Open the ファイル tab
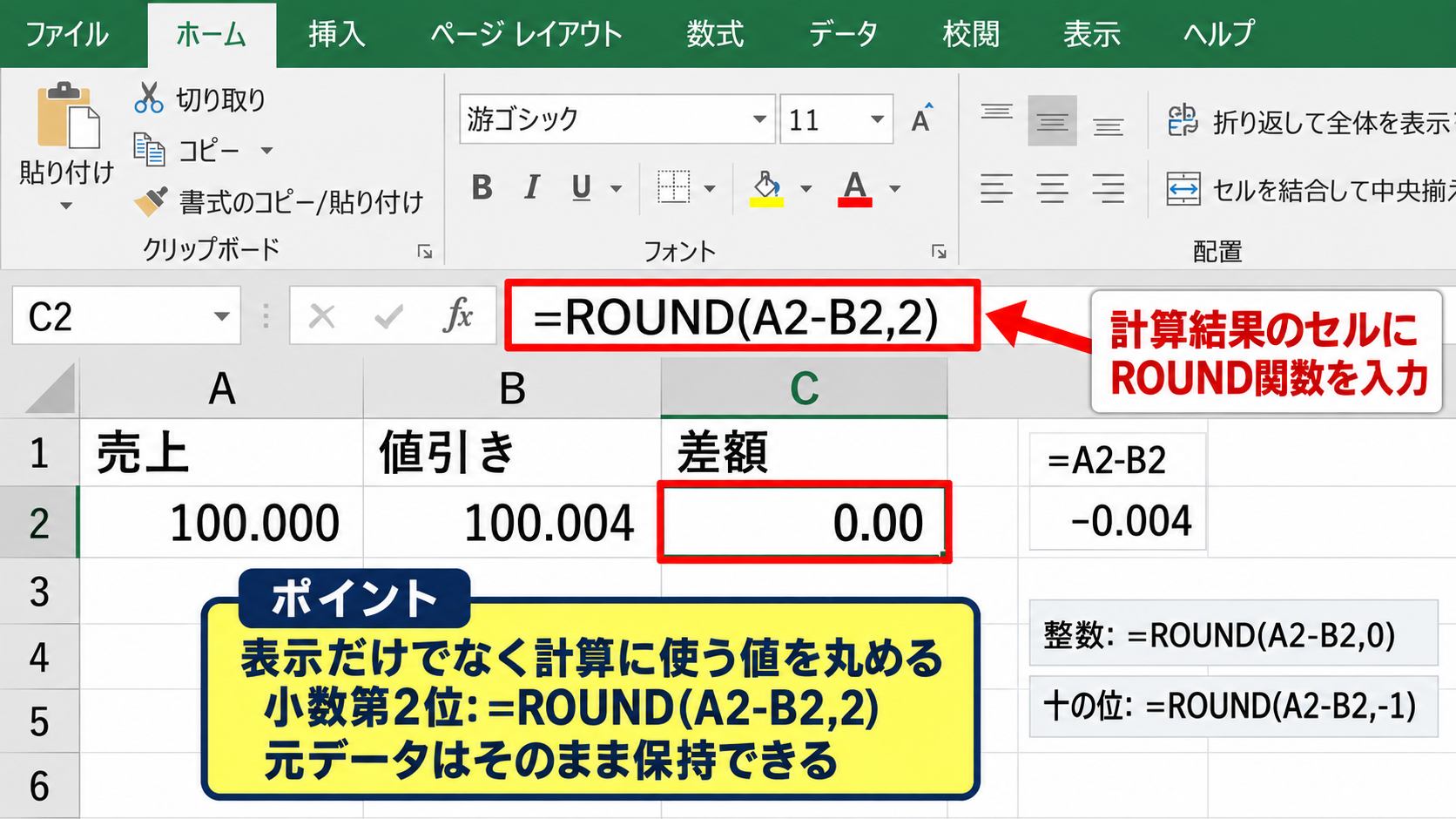This screenshot has width=1456, height=819. (x=67, y=34)
